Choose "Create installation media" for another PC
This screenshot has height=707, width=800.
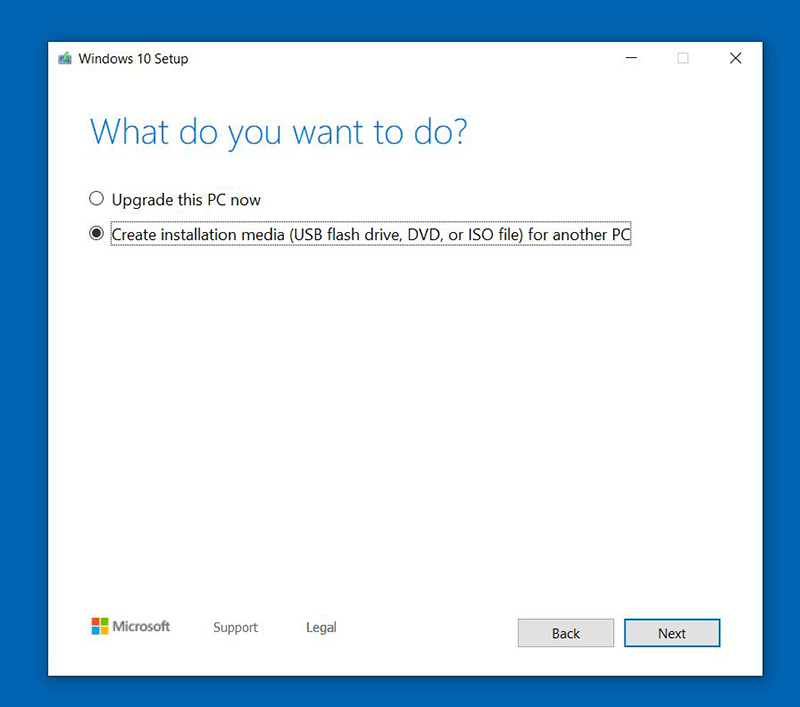[97, 233]
